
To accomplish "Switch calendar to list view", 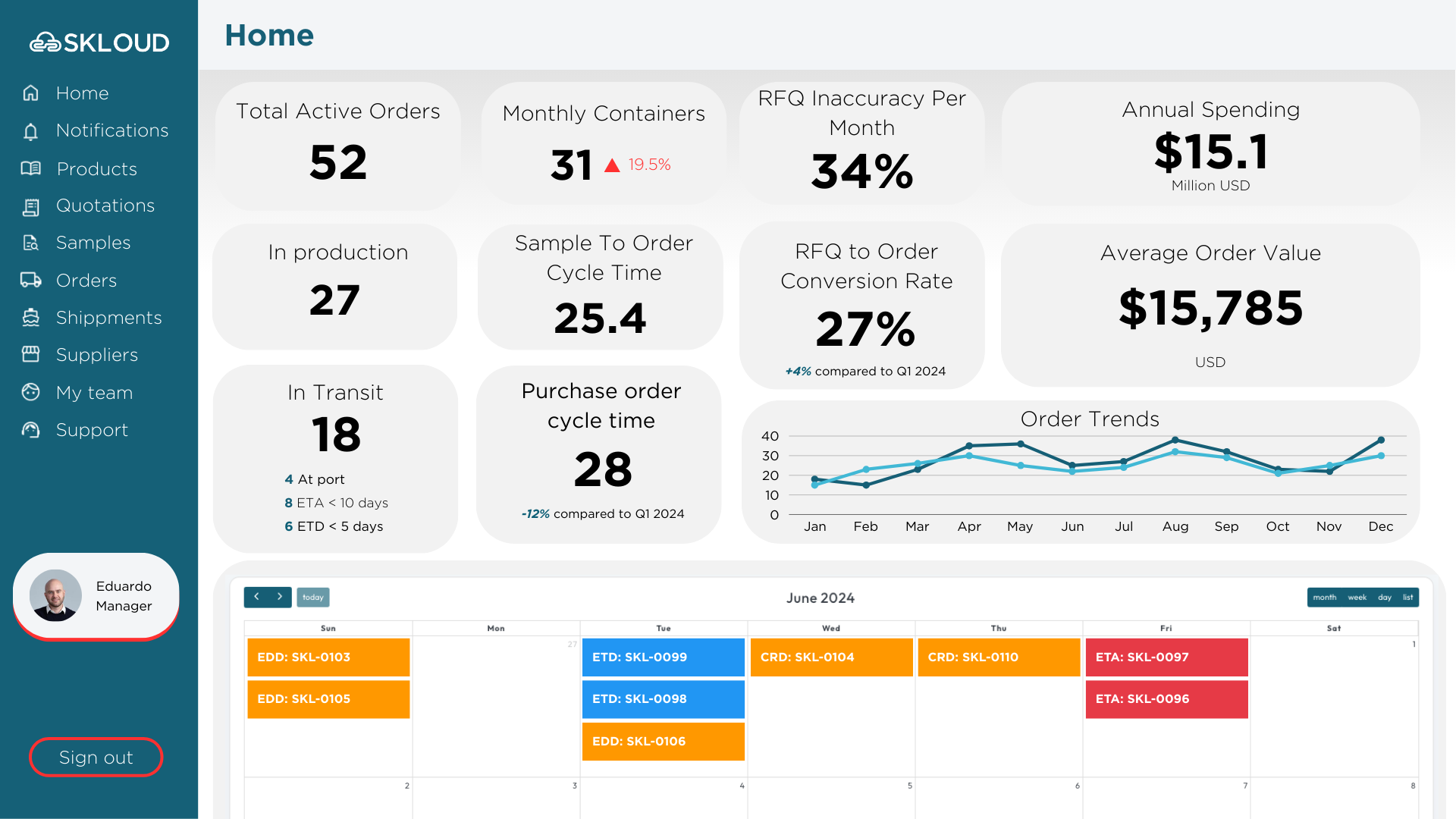I will [1408, 598].
